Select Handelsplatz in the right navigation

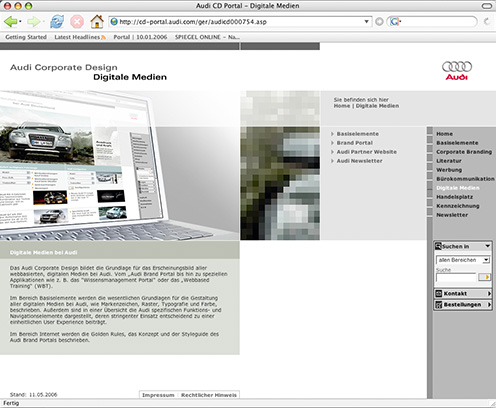[x=454, y=197]
